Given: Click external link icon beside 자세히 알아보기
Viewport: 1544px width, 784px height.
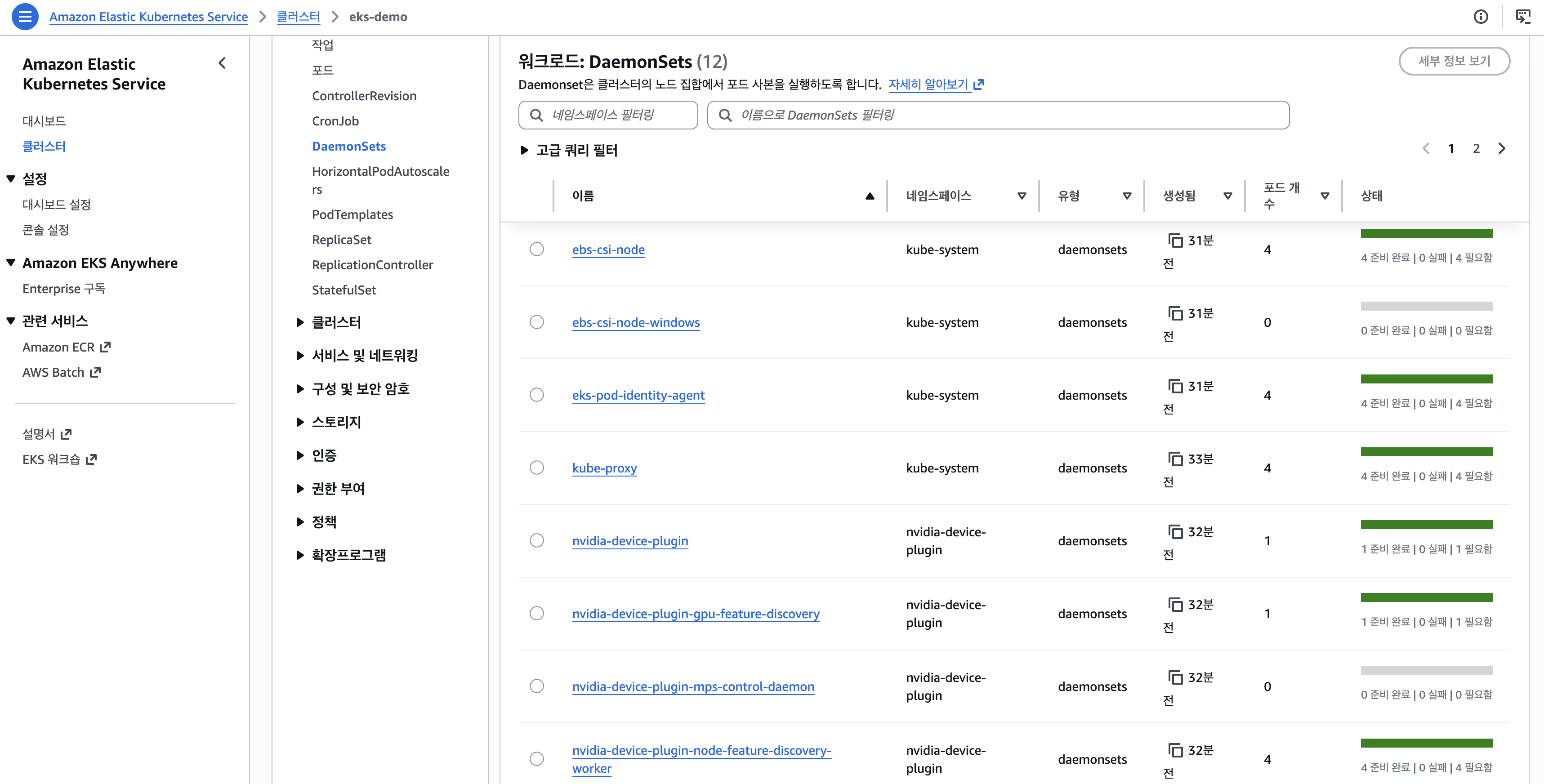Looking at the screenshot, I should 979,85.
